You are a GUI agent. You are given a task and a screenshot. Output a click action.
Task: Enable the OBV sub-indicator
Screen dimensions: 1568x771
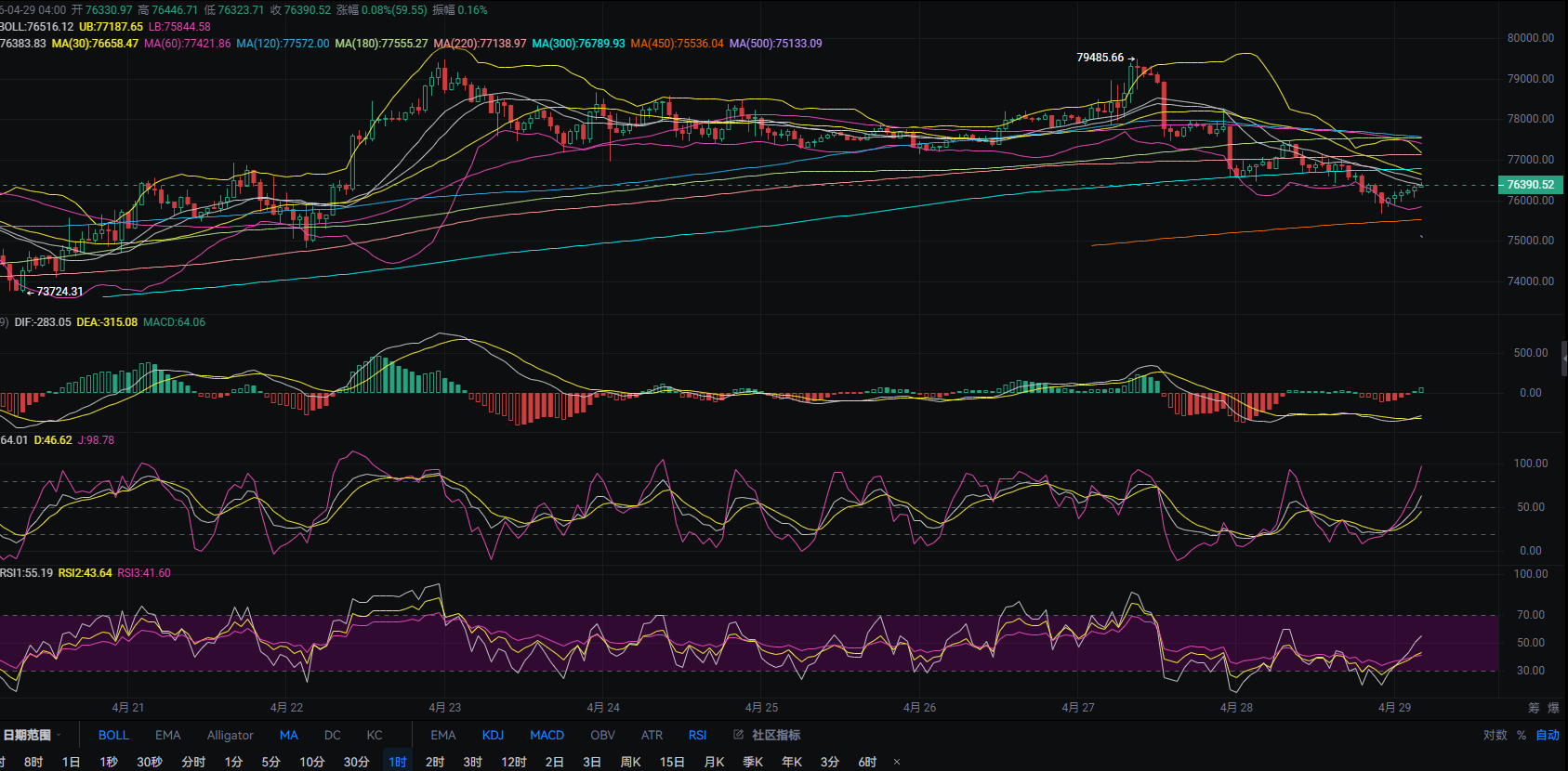602,735
